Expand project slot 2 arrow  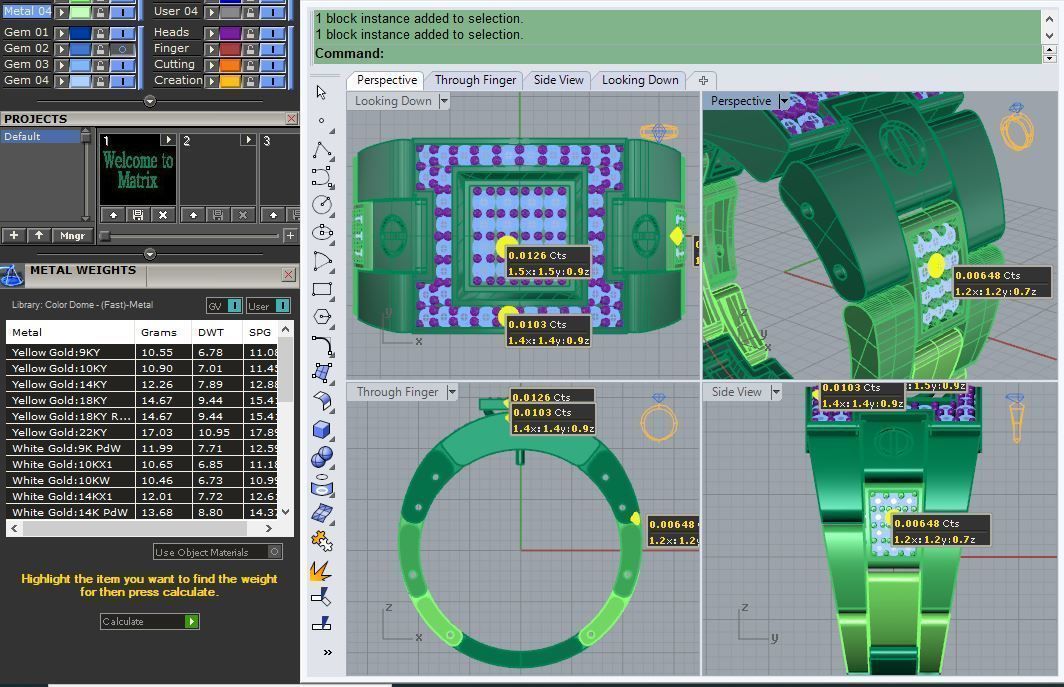[x=248, y=139]
